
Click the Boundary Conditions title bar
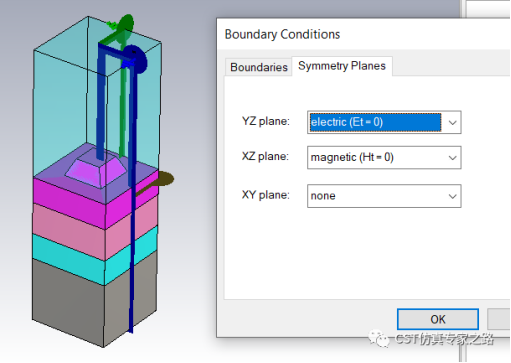(363, 34)
